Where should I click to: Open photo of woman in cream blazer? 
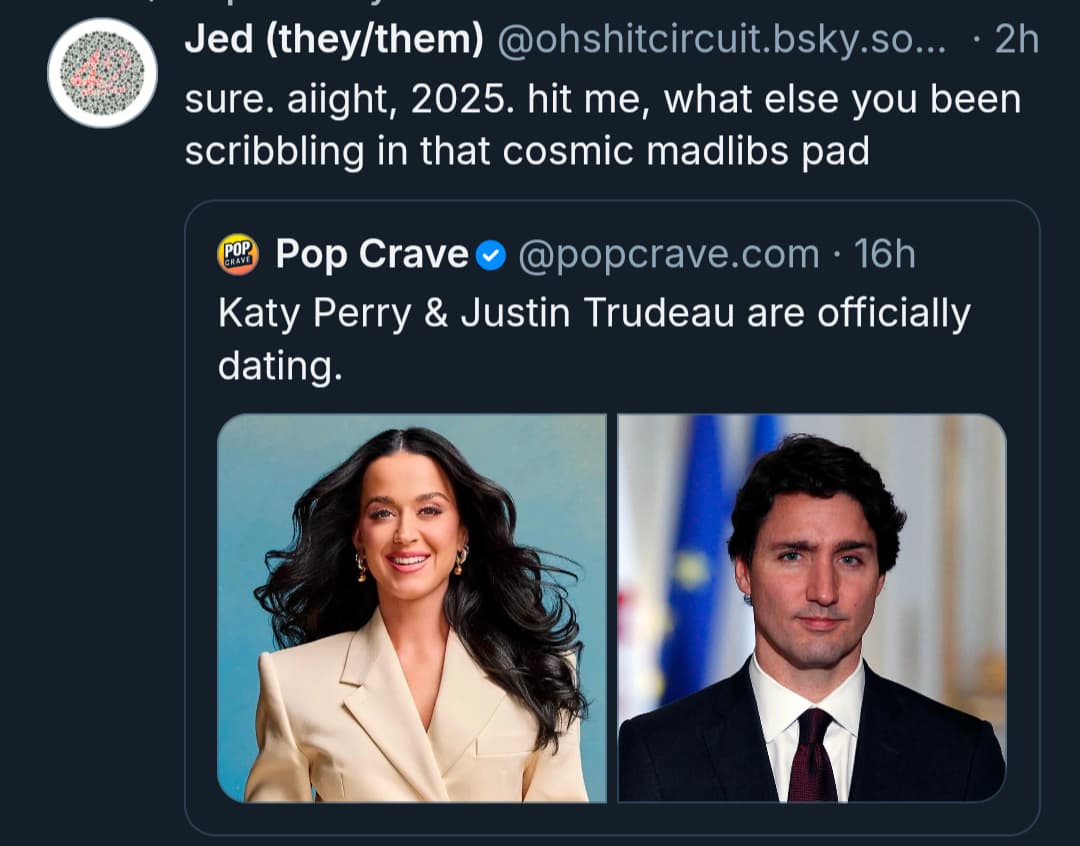pos(411,607)
